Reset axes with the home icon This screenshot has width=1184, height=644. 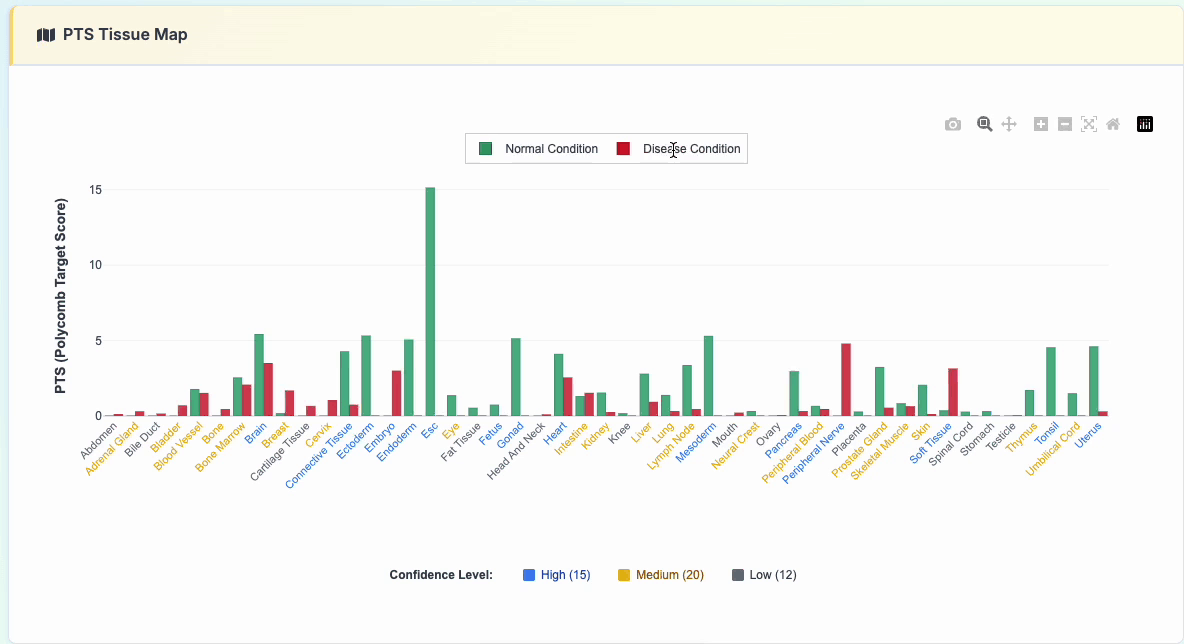tap(1113, 124)
